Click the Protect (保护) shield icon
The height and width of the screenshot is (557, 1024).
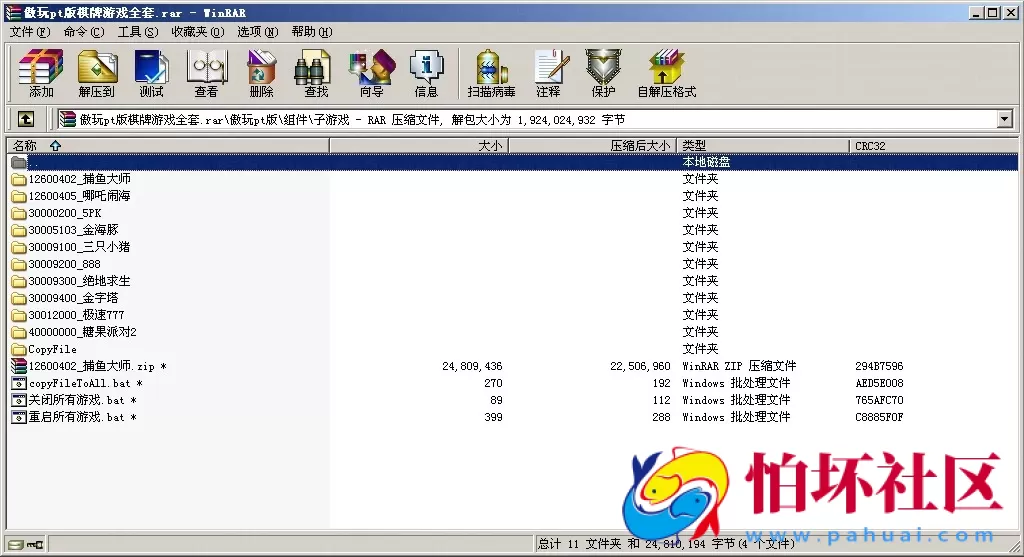point(603,73)
